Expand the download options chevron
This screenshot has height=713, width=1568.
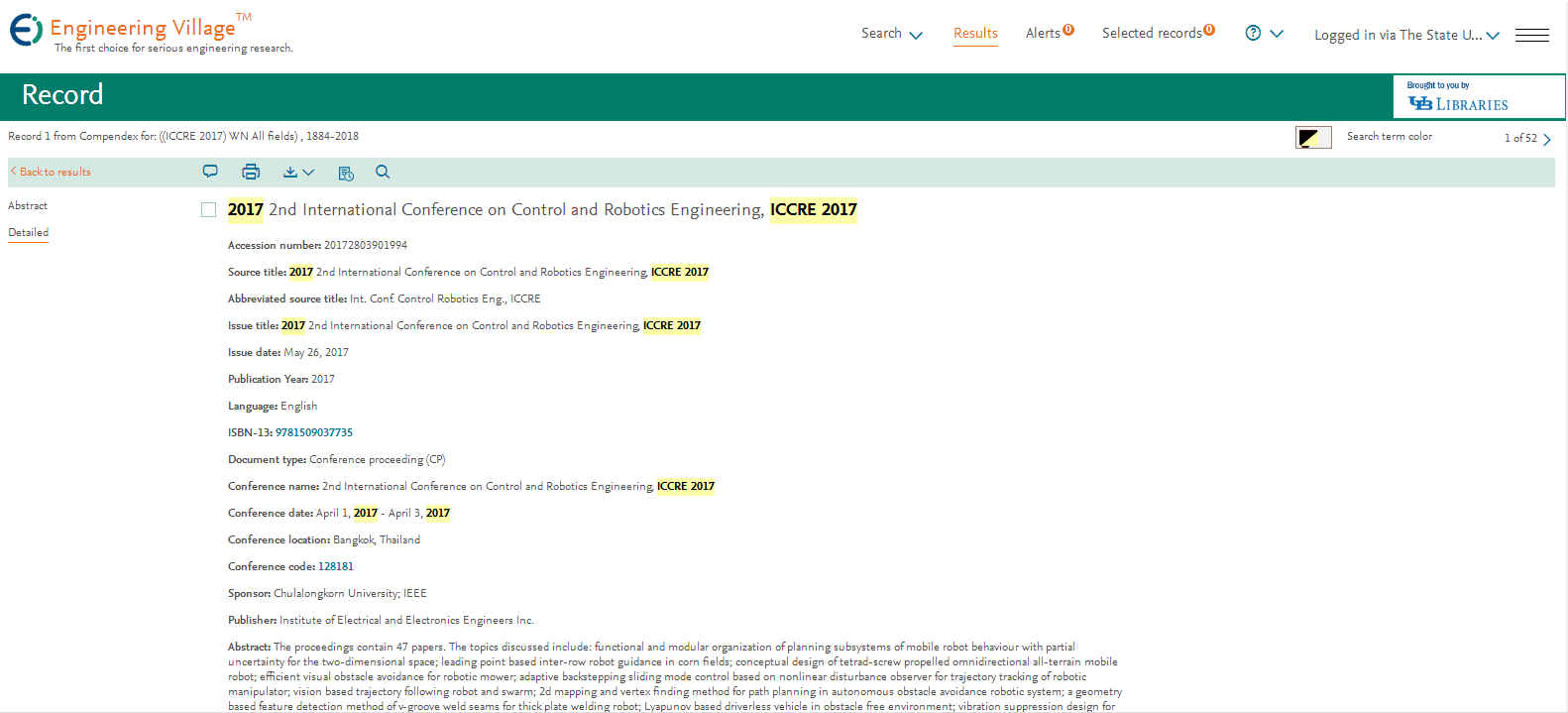coord(308,173)
